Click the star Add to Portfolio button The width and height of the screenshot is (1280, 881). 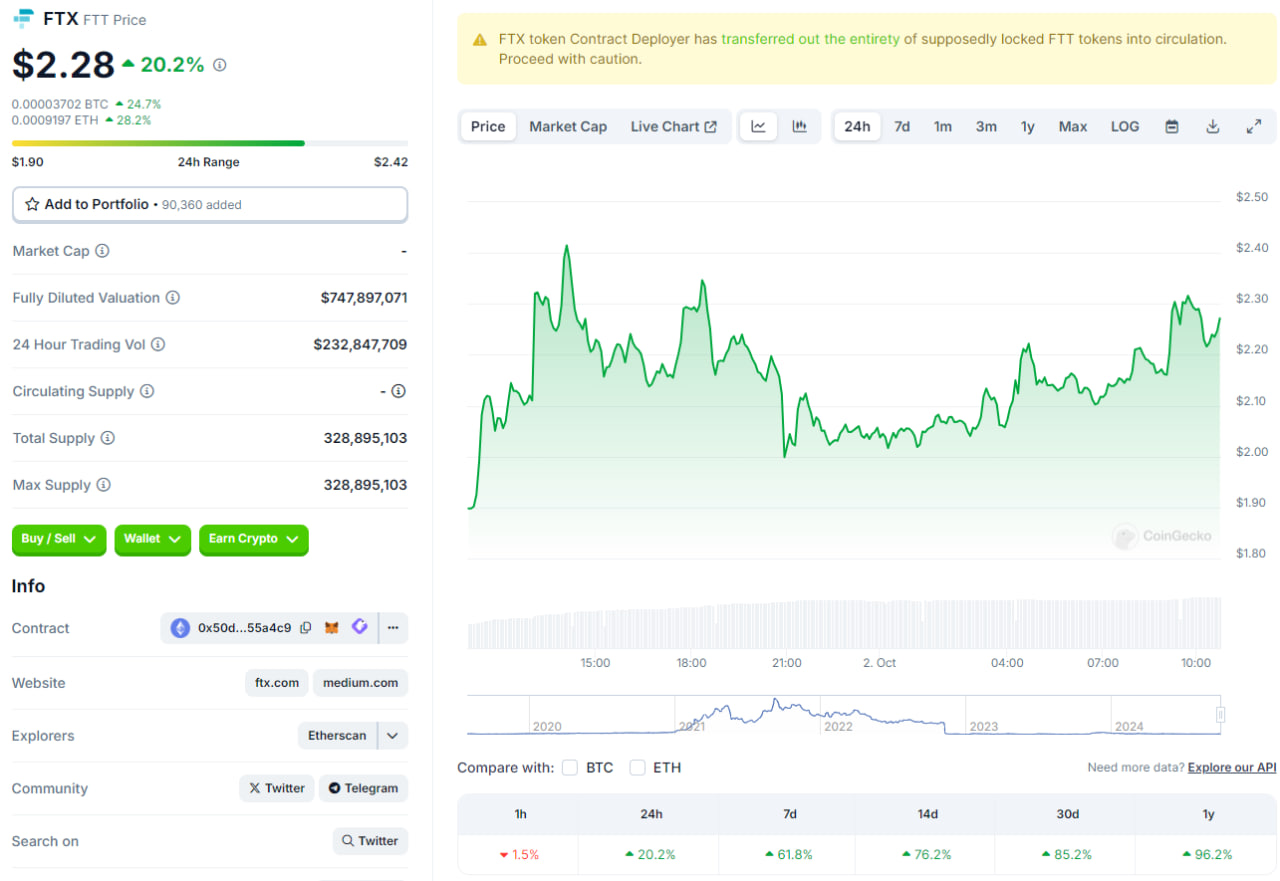click(210, 204)
